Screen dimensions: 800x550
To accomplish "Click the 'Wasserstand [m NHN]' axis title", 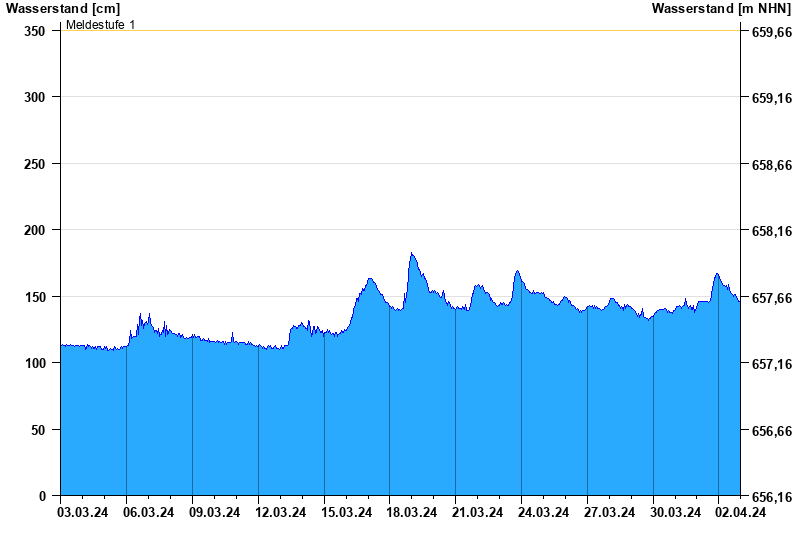I will click(x=721, y=8).
